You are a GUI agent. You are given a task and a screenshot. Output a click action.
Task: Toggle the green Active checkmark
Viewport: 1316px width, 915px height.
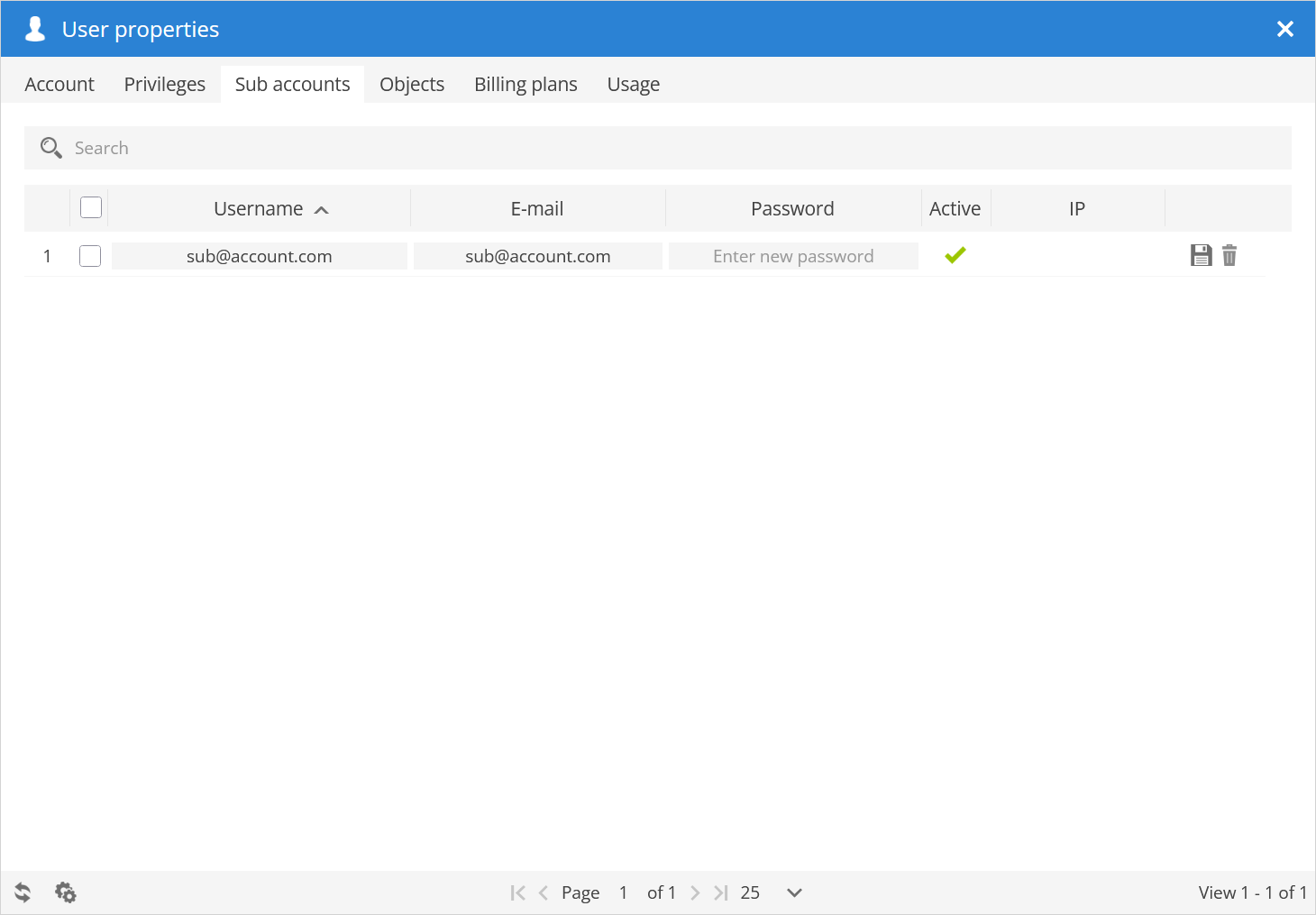point(955,255)
